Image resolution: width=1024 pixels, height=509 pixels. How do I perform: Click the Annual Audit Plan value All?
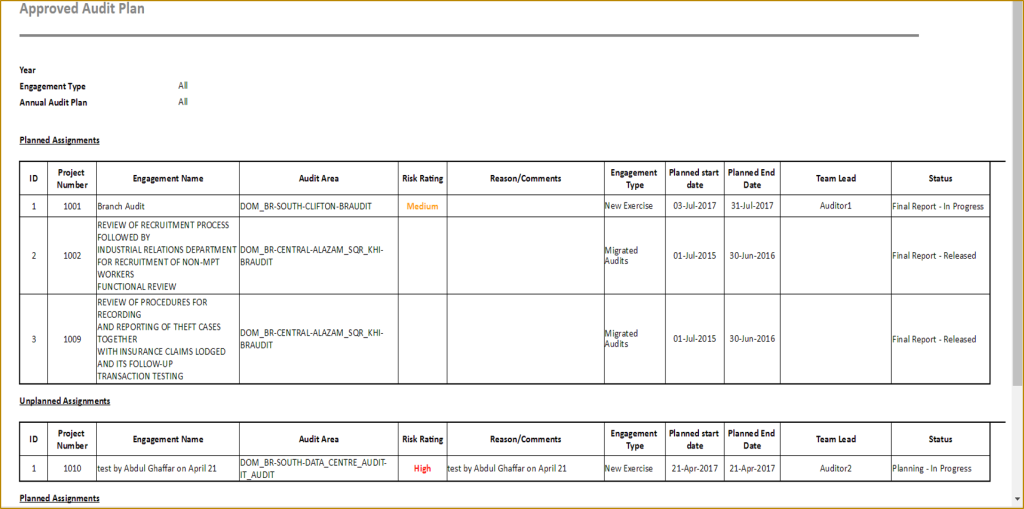(183, 102)
